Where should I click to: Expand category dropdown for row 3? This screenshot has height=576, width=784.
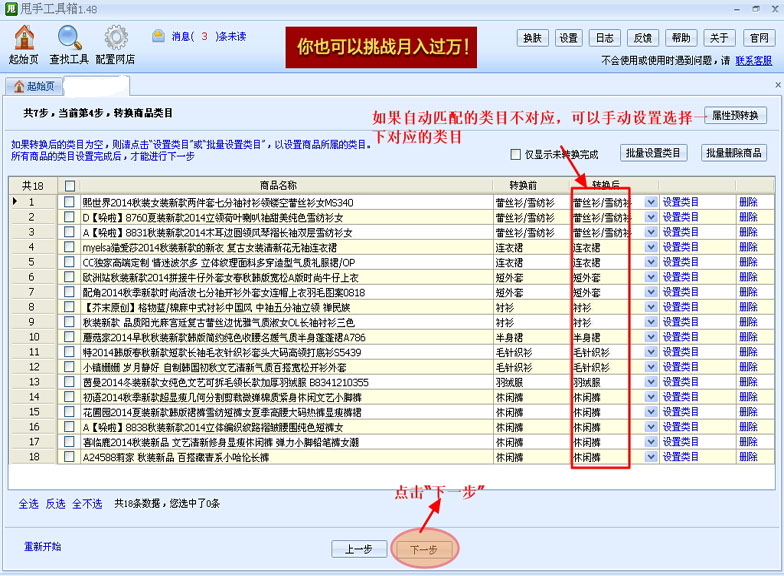tap(650, 232)
